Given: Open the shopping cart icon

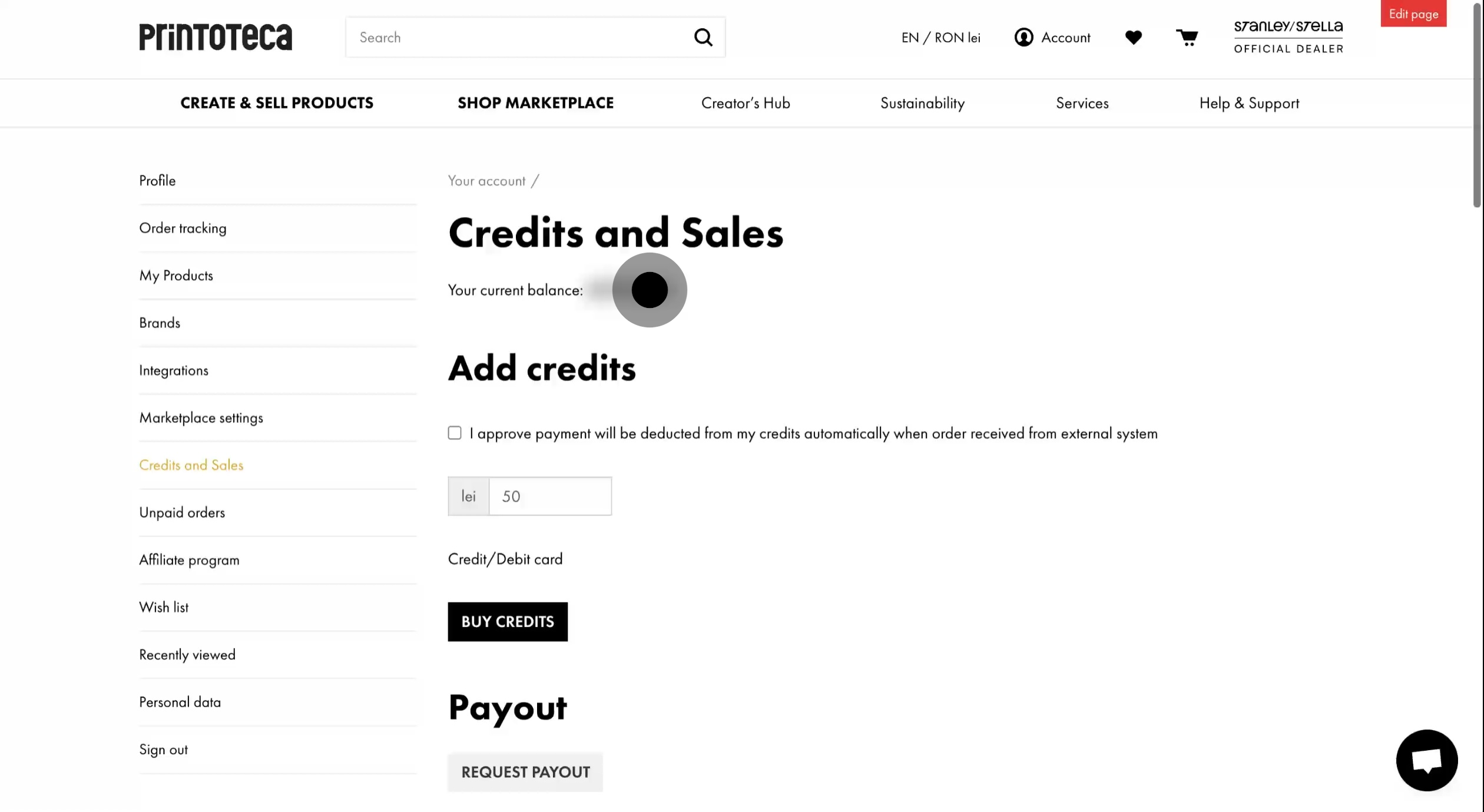Looking at the screenshot, I should click(1187, 38).
